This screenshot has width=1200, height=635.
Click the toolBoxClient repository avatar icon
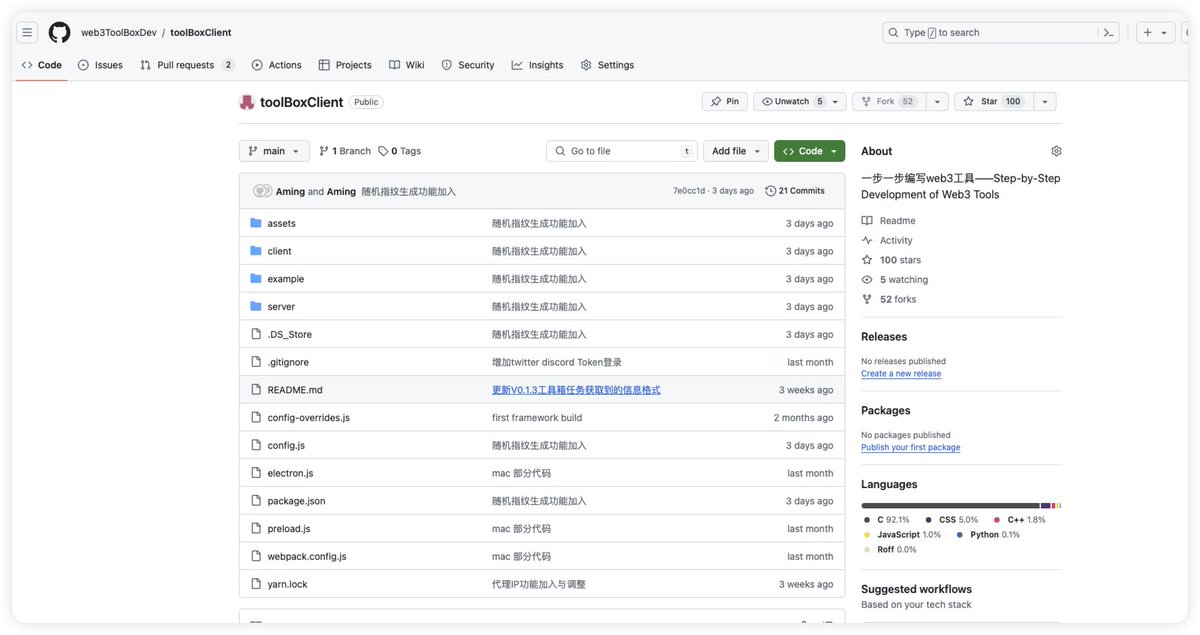(247, 102)
